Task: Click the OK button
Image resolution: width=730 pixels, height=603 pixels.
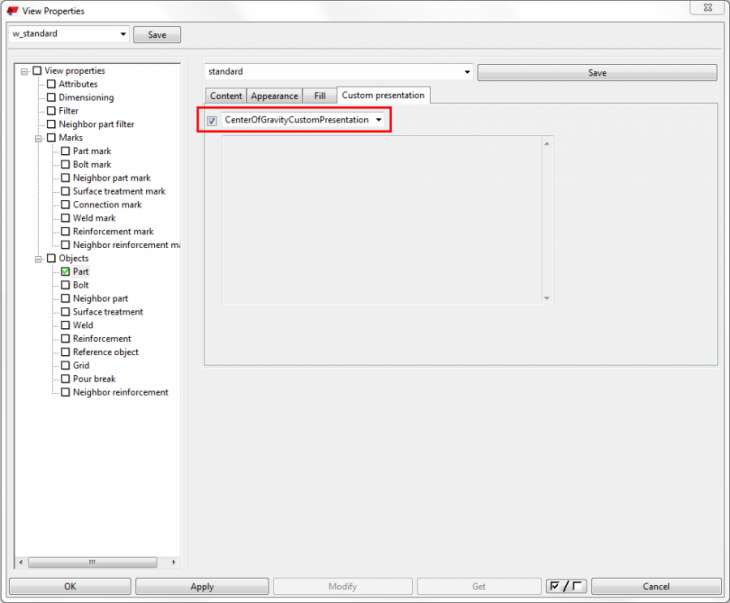Action: (70, 586)
